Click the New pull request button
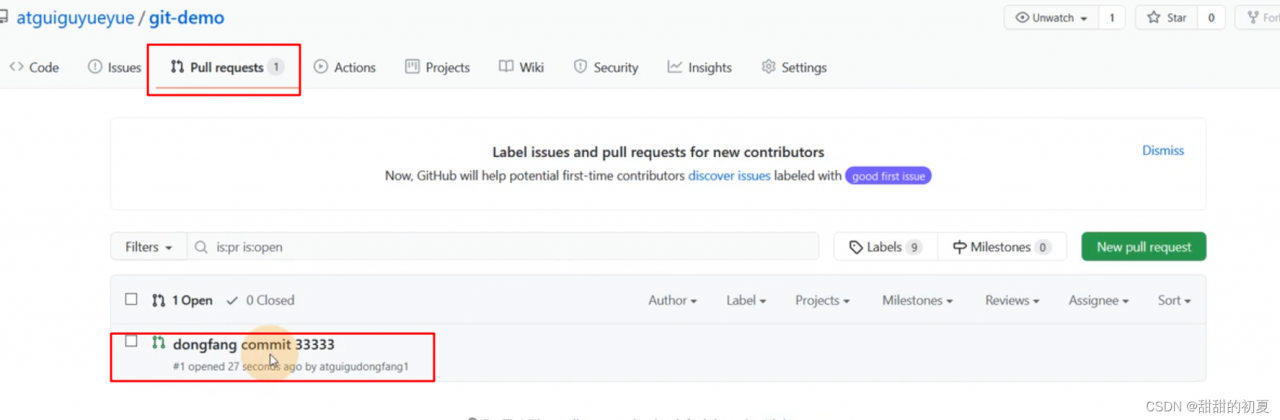 pyautogui.click(x=1143, y=247)
